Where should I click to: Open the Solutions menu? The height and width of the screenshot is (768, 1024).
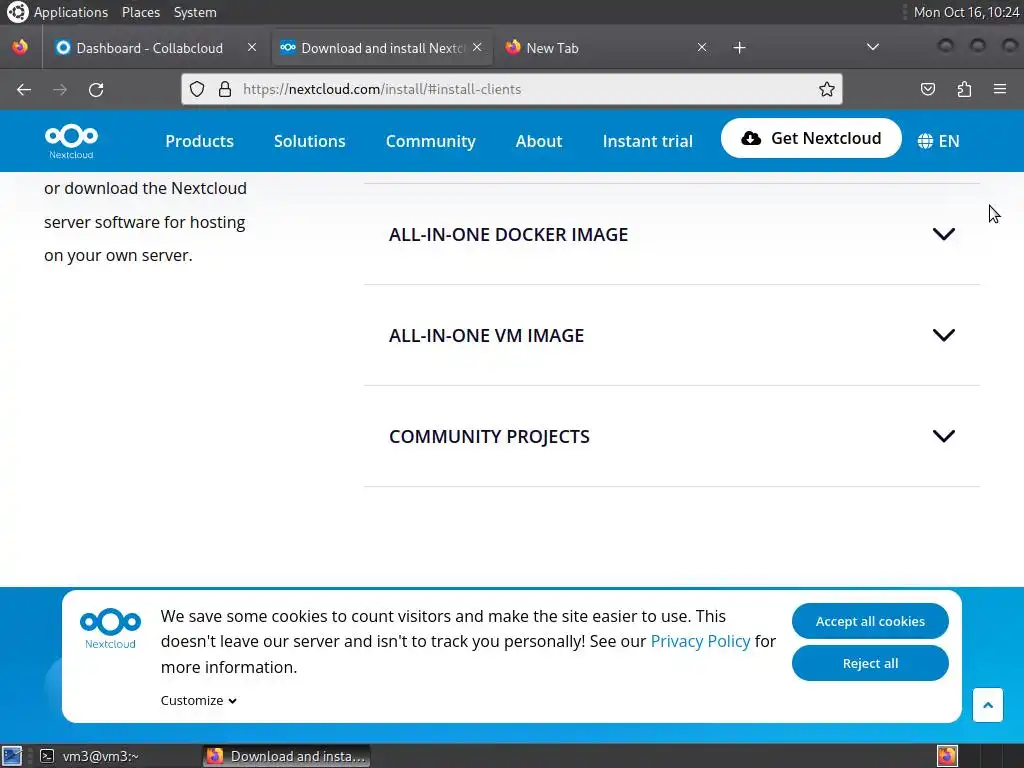coord(310,141)
